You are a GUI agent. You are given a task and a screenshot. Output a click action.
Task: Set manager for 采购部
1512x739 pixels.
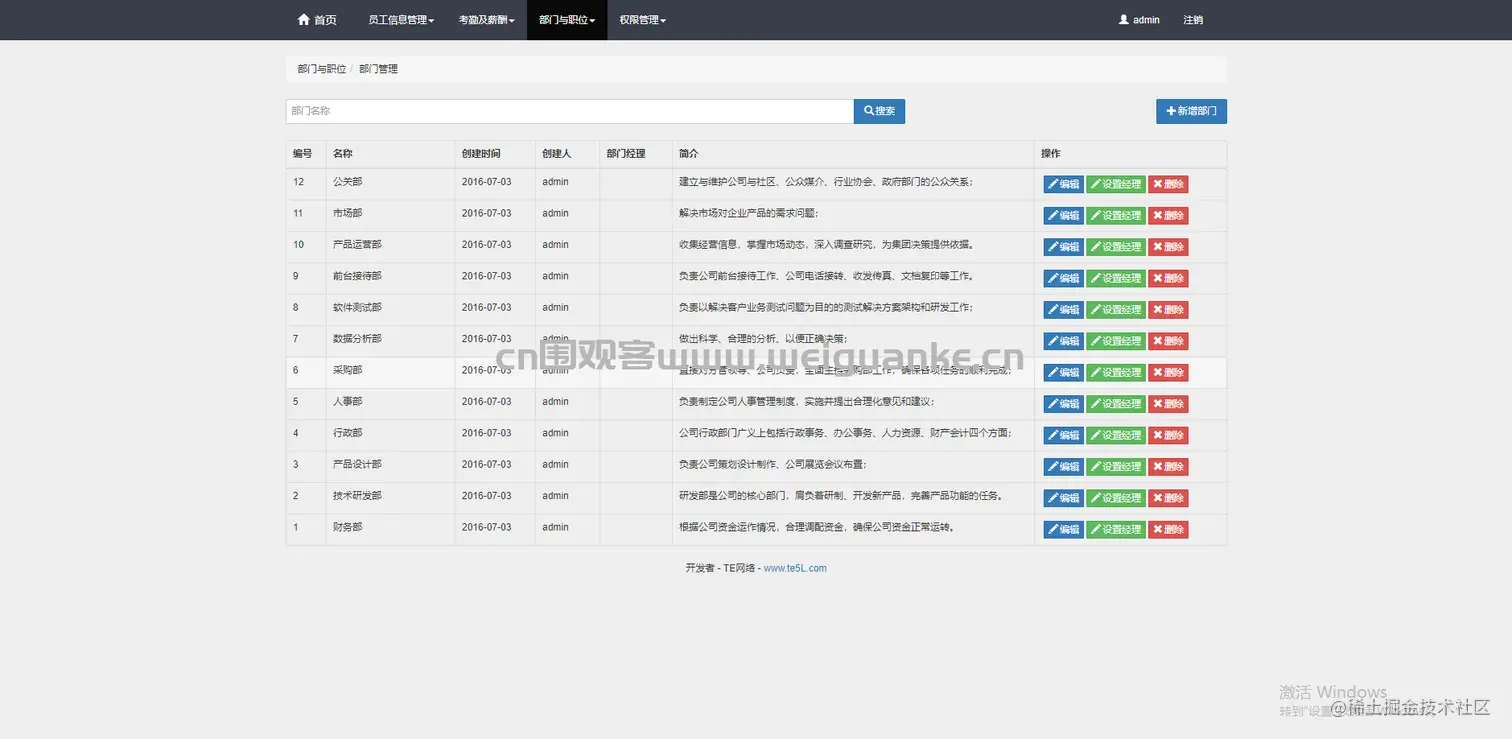point(1116,373)
